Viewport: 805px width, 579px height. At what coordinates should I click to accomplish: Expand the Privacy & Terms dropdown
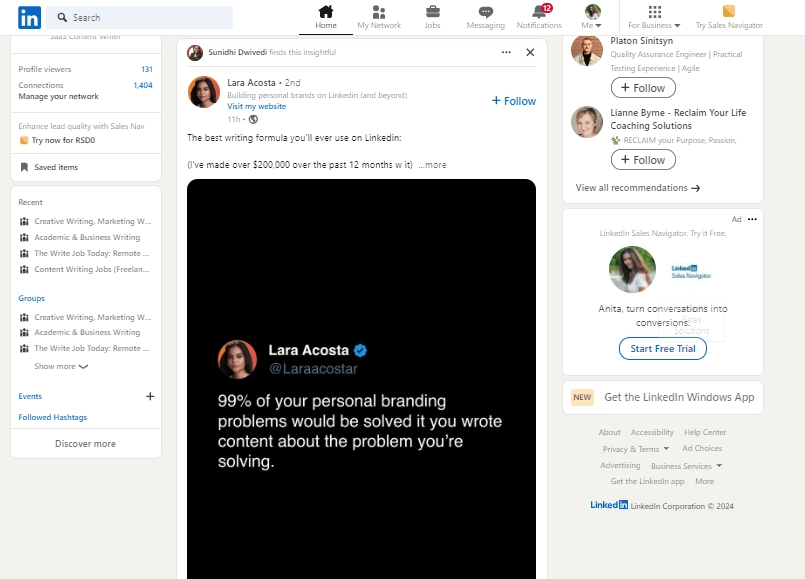point(636,449)
